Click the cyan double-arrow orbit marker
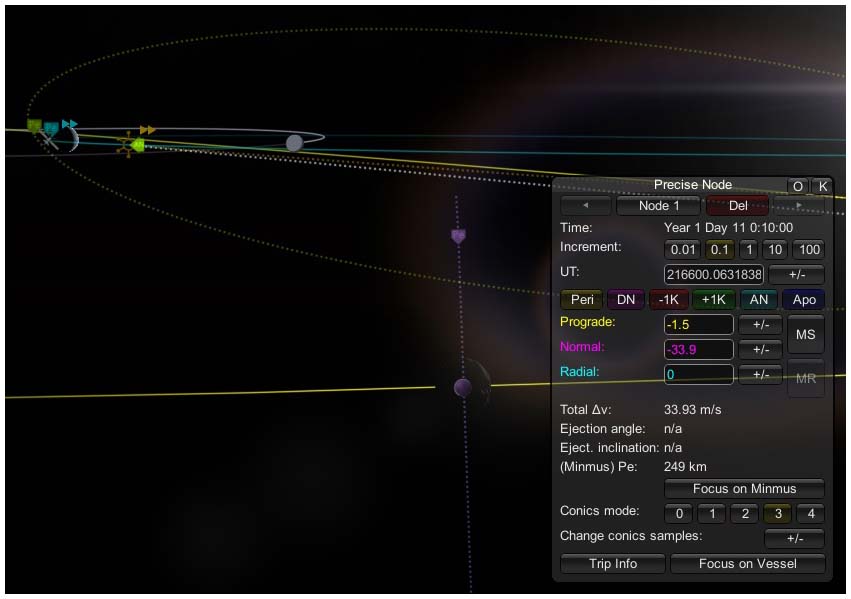This screenshot has width=851, height=599. click(69, 124)
